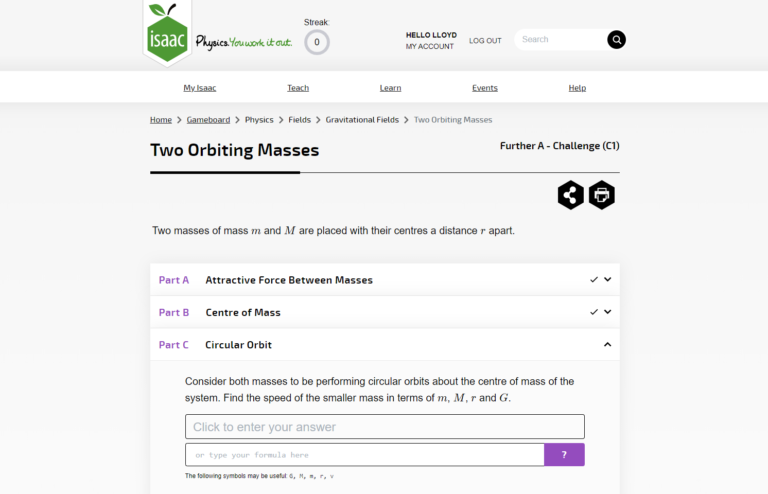Click the Home breadcrumb link

pos(161,120)
